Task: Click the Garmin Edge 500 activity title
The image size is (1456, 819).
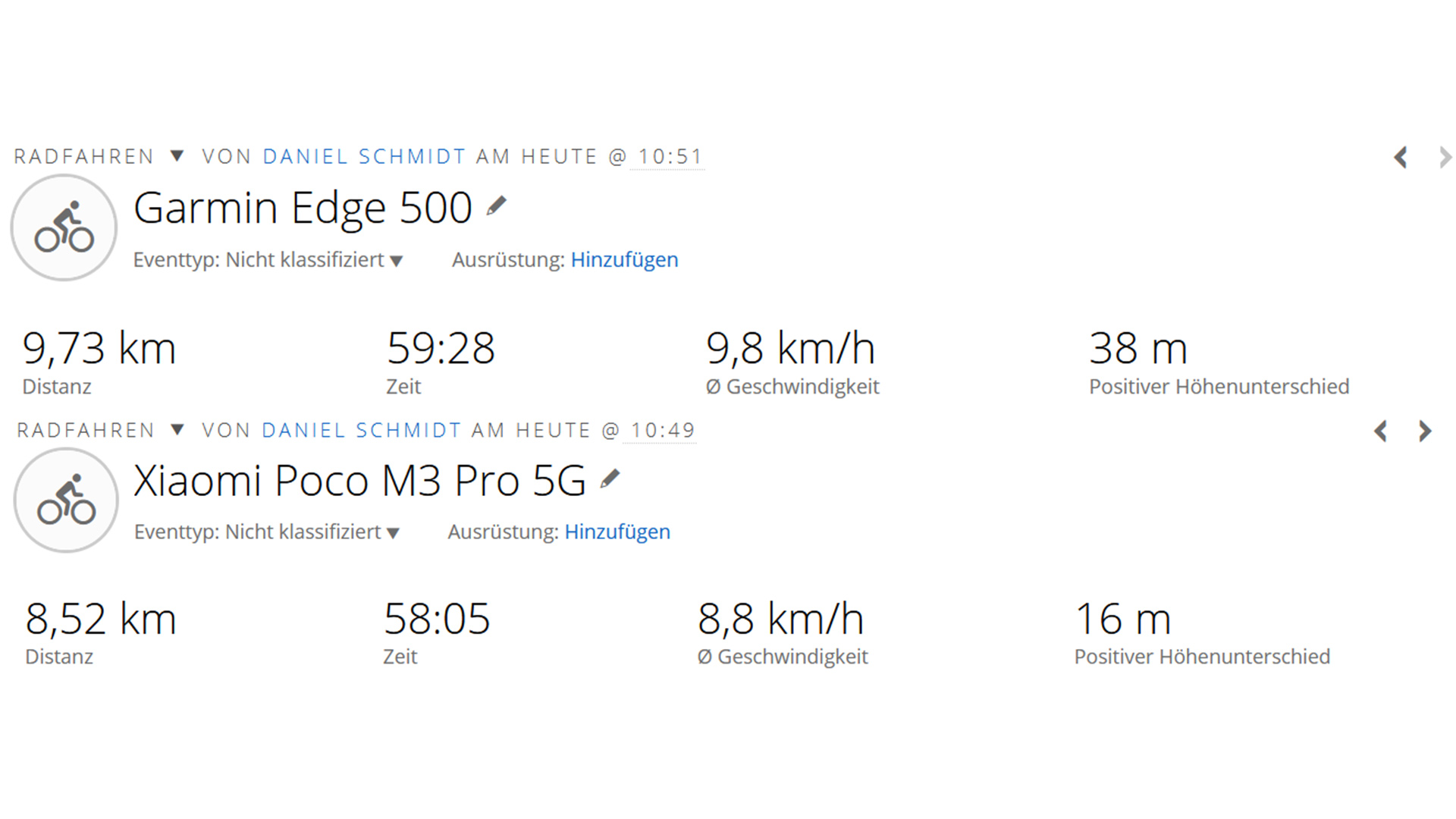Action: point(303,208)
